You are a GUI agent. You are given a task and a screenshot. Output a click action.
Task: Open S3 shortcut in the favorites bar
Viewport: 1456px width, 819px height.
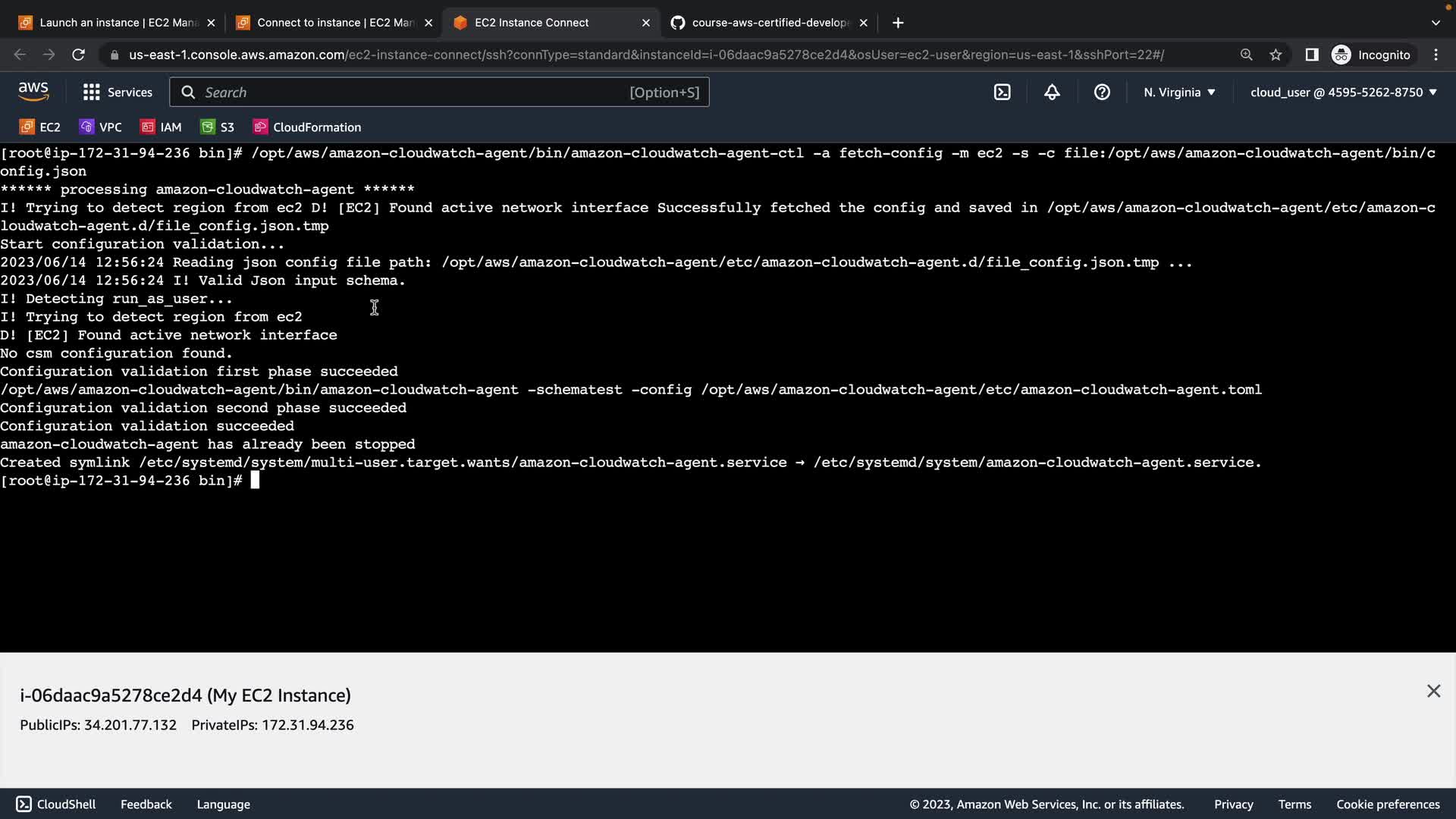pyautogui.click(x=218, y=127)
